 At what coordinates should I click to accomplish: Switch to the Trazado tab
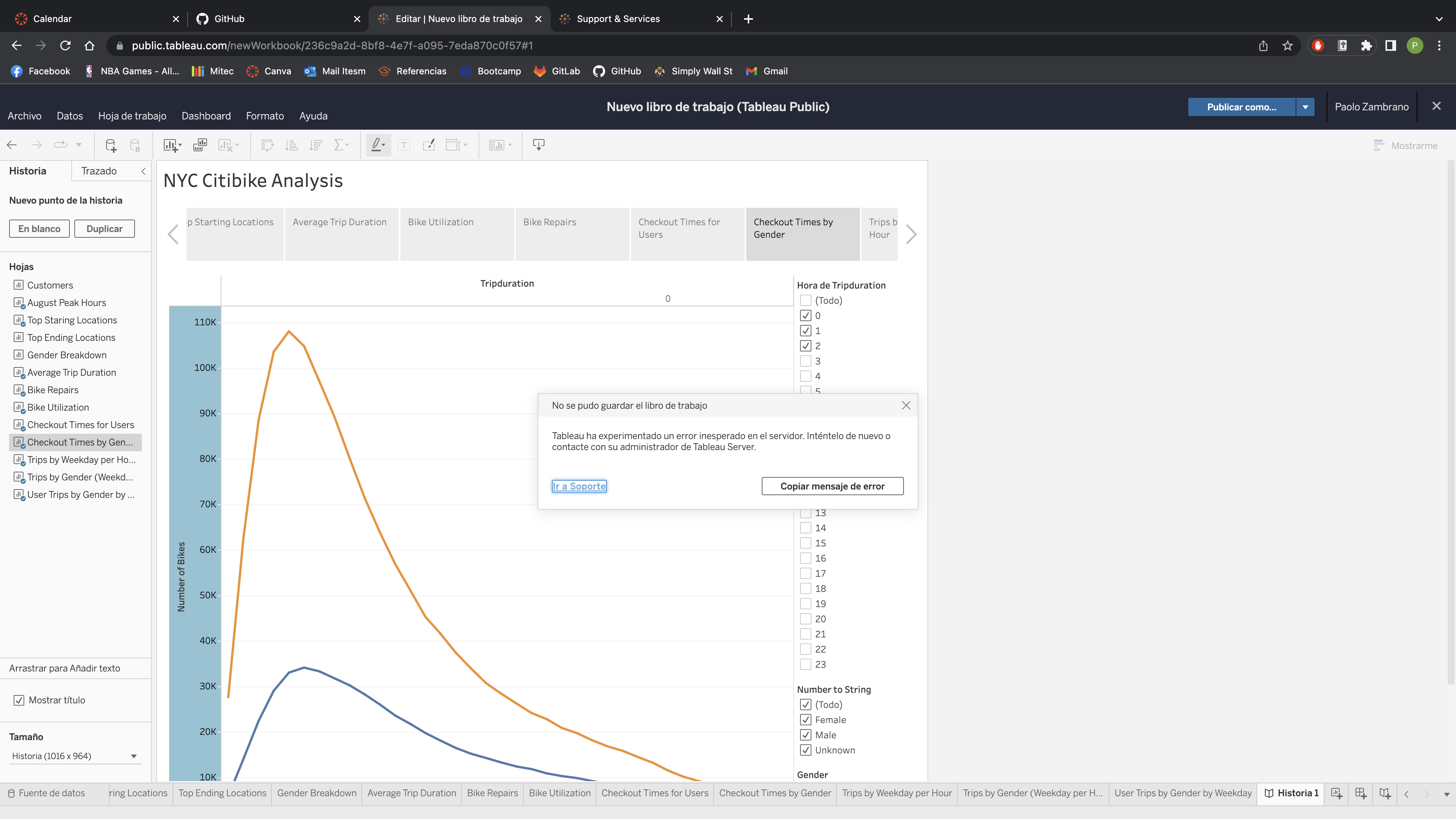(x=99, y=171)
